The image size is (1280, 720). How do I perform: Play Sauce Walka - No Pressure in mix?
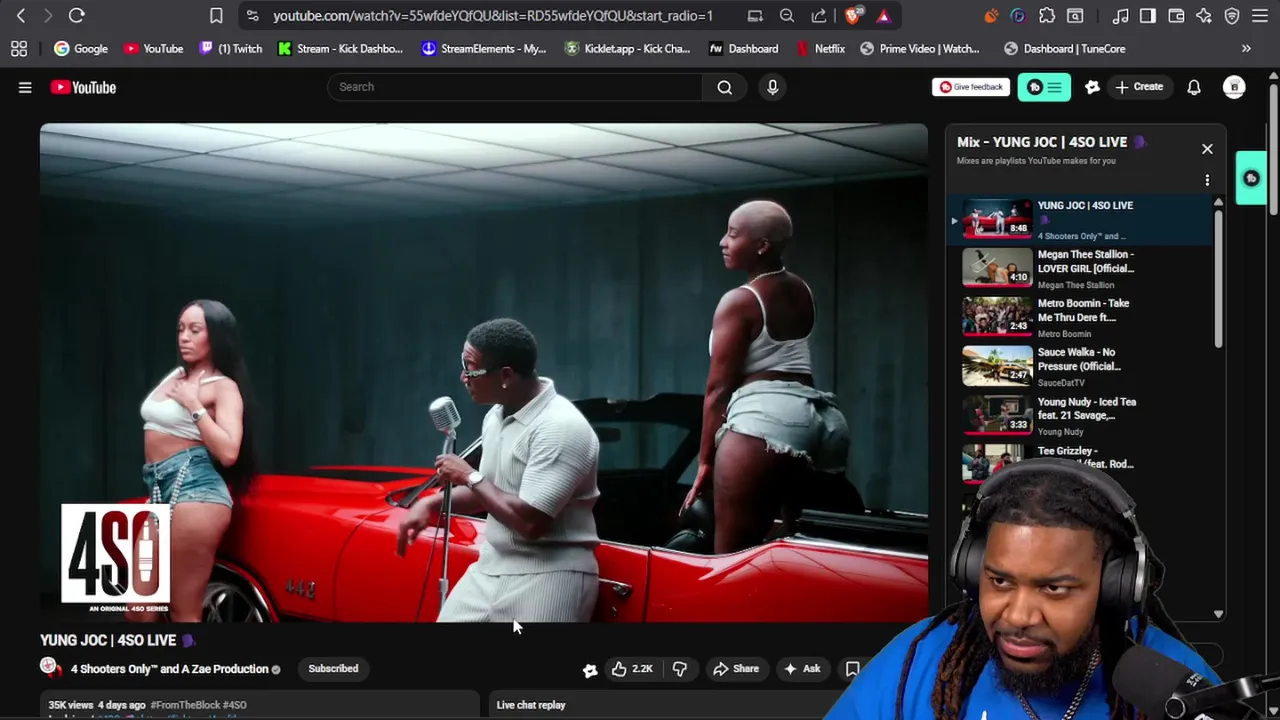(1078, 366)
